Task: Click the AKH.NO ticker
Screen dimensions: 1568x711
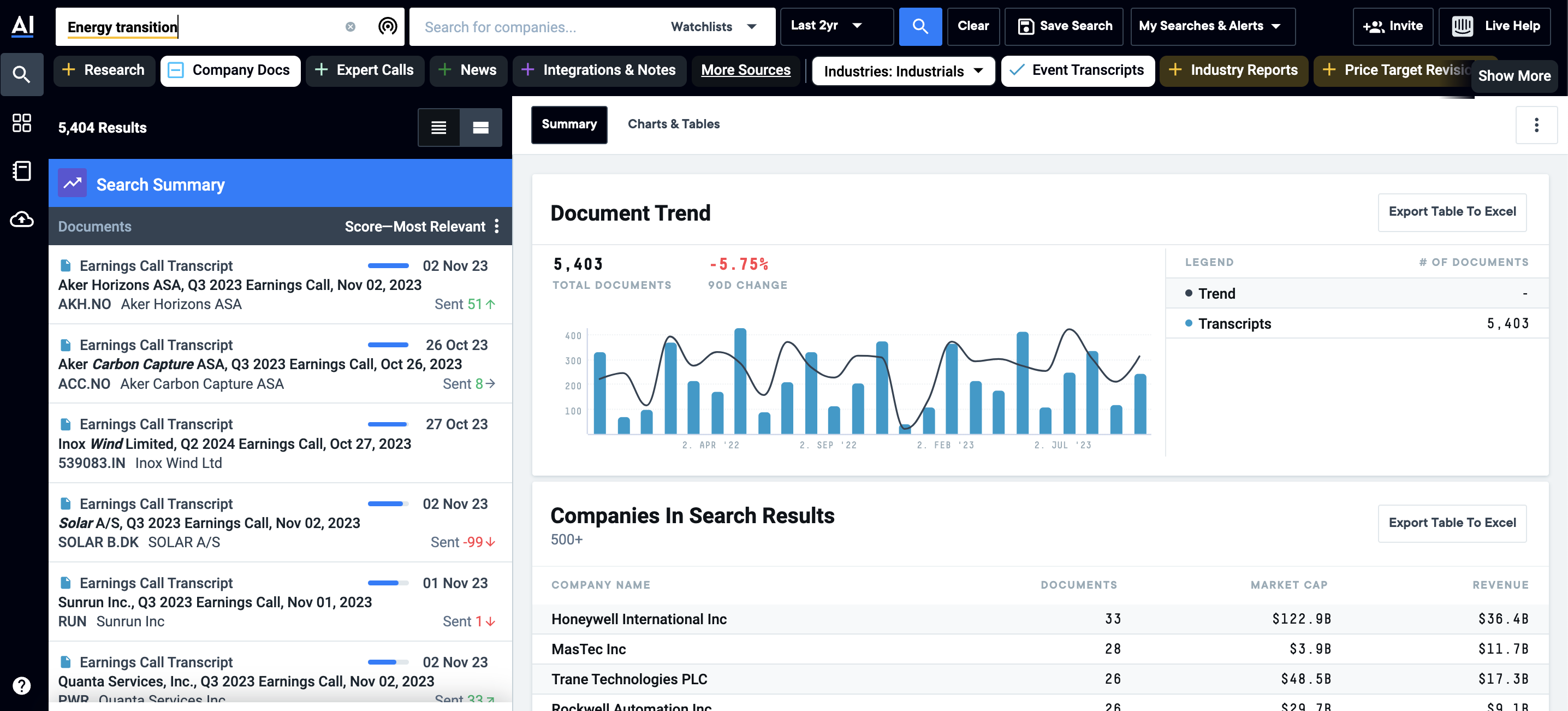Action: [85, 304]
